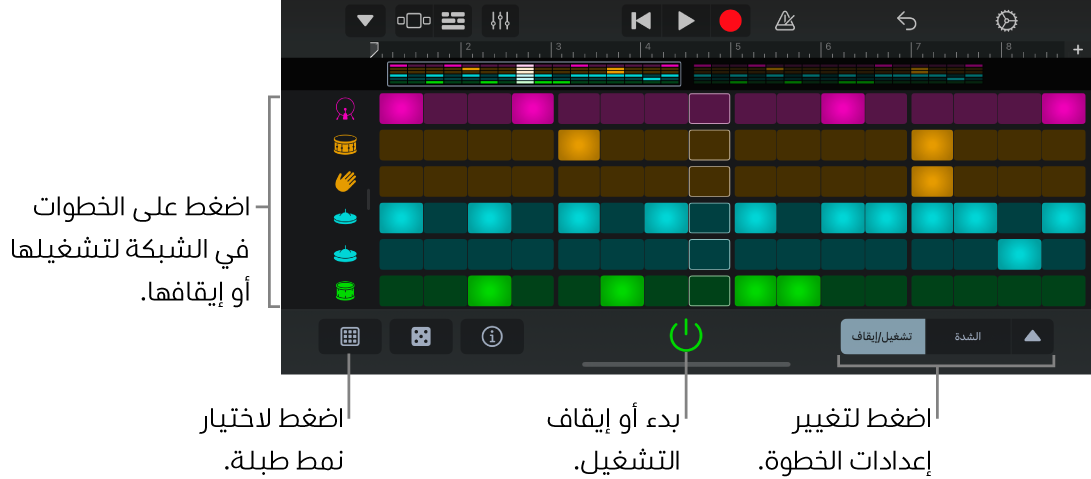The width and height of the screenshot is (1091, 479).
Task: Select the orange snare drum row icon
Action: tap(345, 146)
